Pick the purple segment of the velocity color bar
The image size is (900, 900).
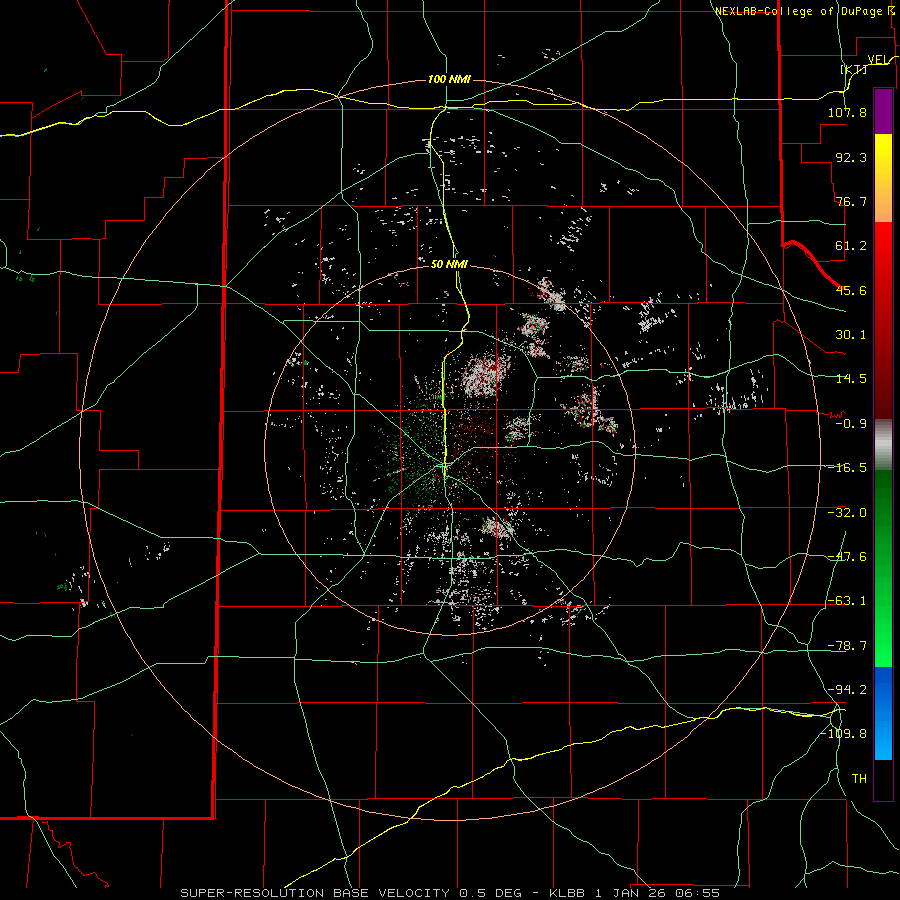pos(883,111)
